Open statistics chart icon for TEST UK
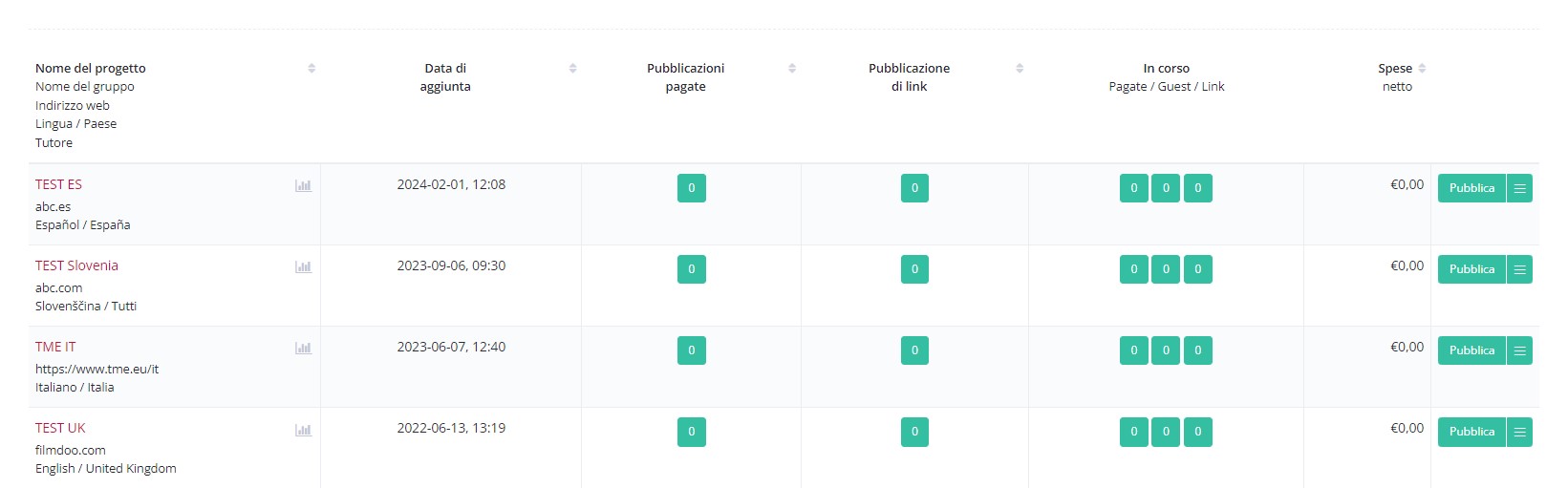1568x488 pixels. 303,430
